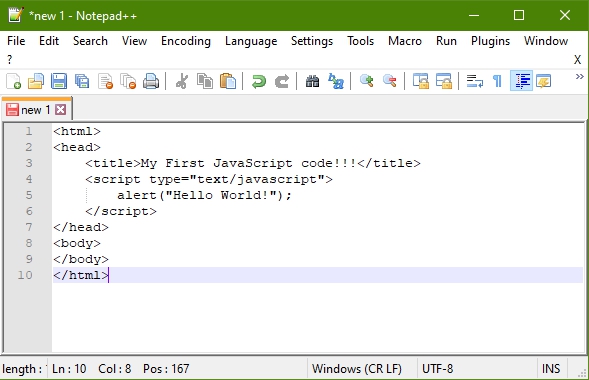Viewport: 589px width, 380px height.
Task: Click the <script type> line
Action: click(209, 179)
